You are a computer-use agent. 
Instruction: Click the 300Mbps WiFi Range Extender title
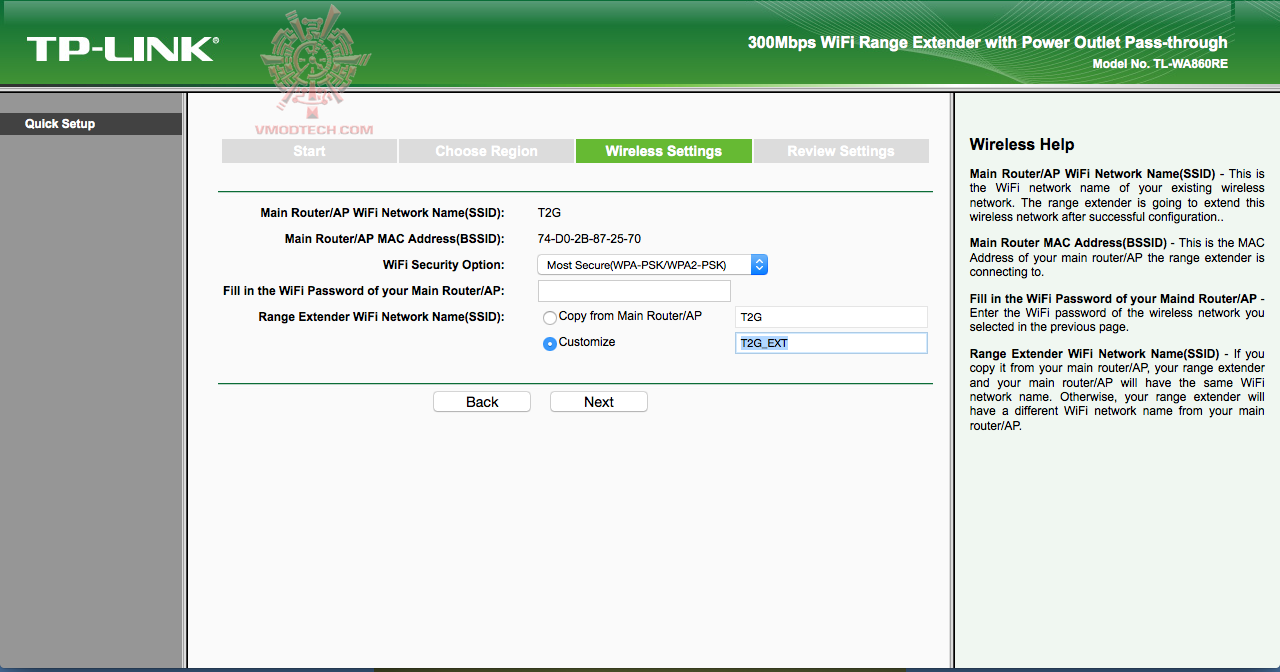[988, 43]
